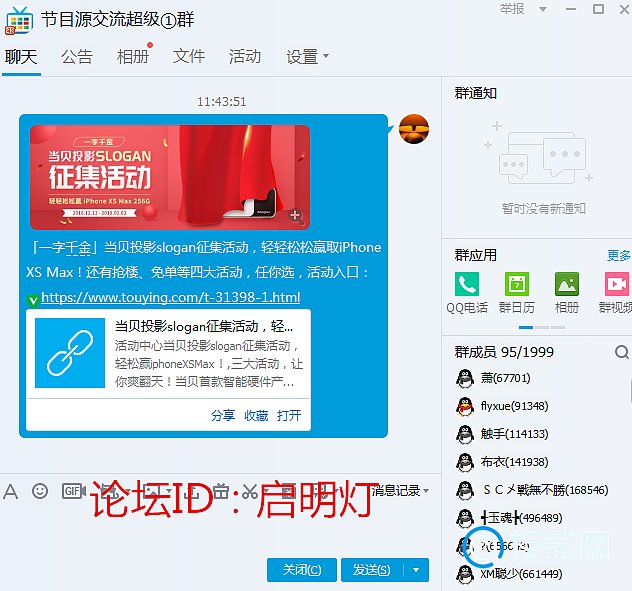The height and width of the screenshot is (591, 632).
Task: Open the font formatting A icon
Action: [x=11, y=491]
